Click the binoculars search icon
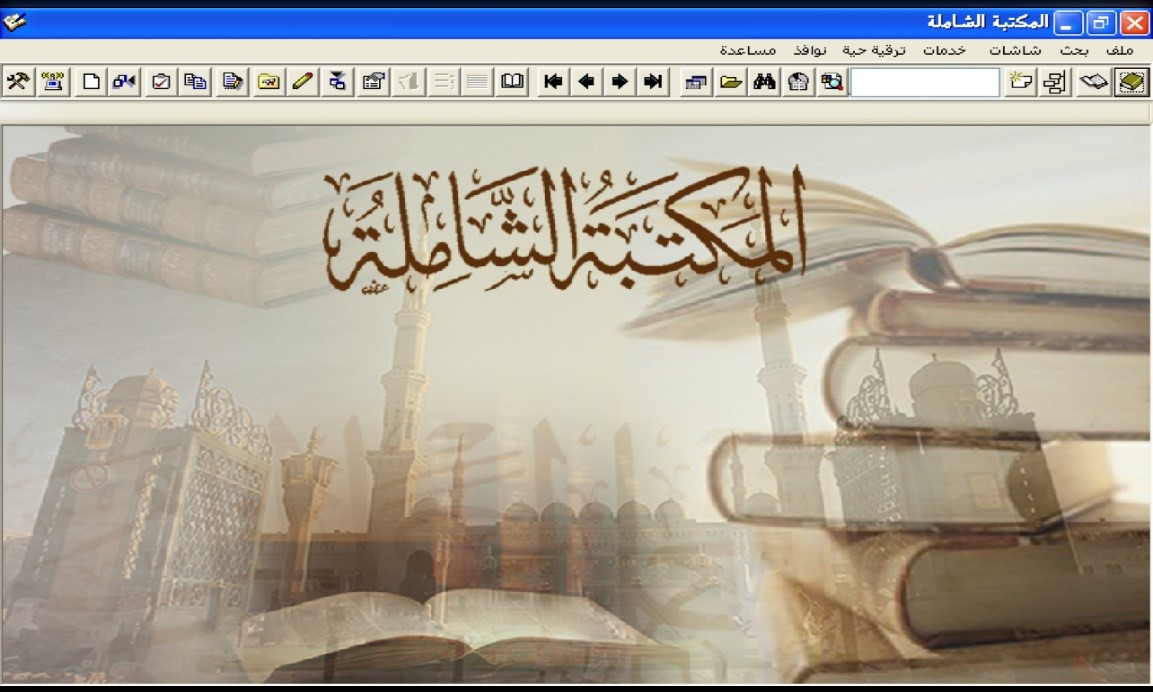 (x=765, y=82)
